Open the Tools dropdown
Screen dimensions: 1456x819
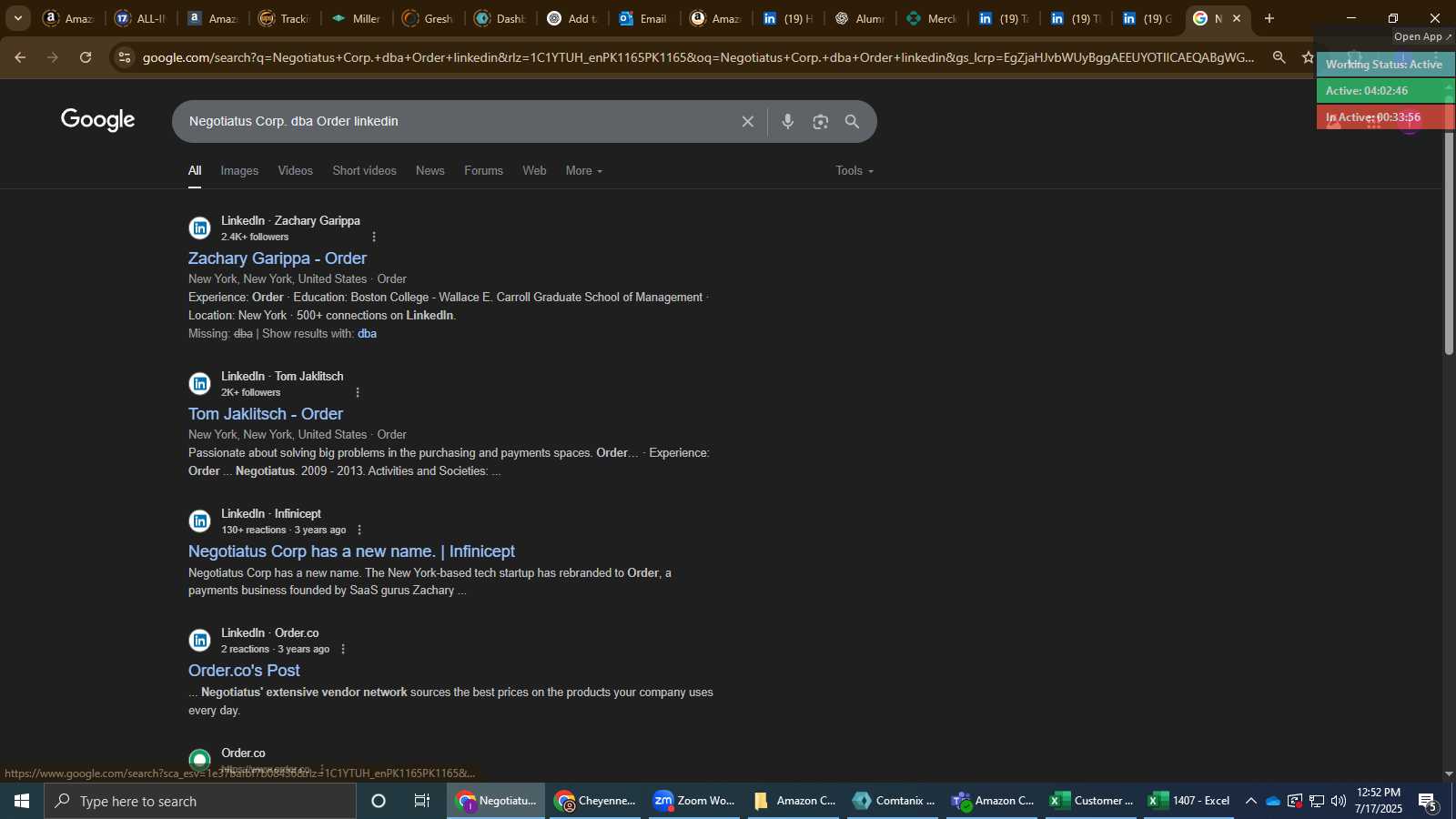[854, 171]
